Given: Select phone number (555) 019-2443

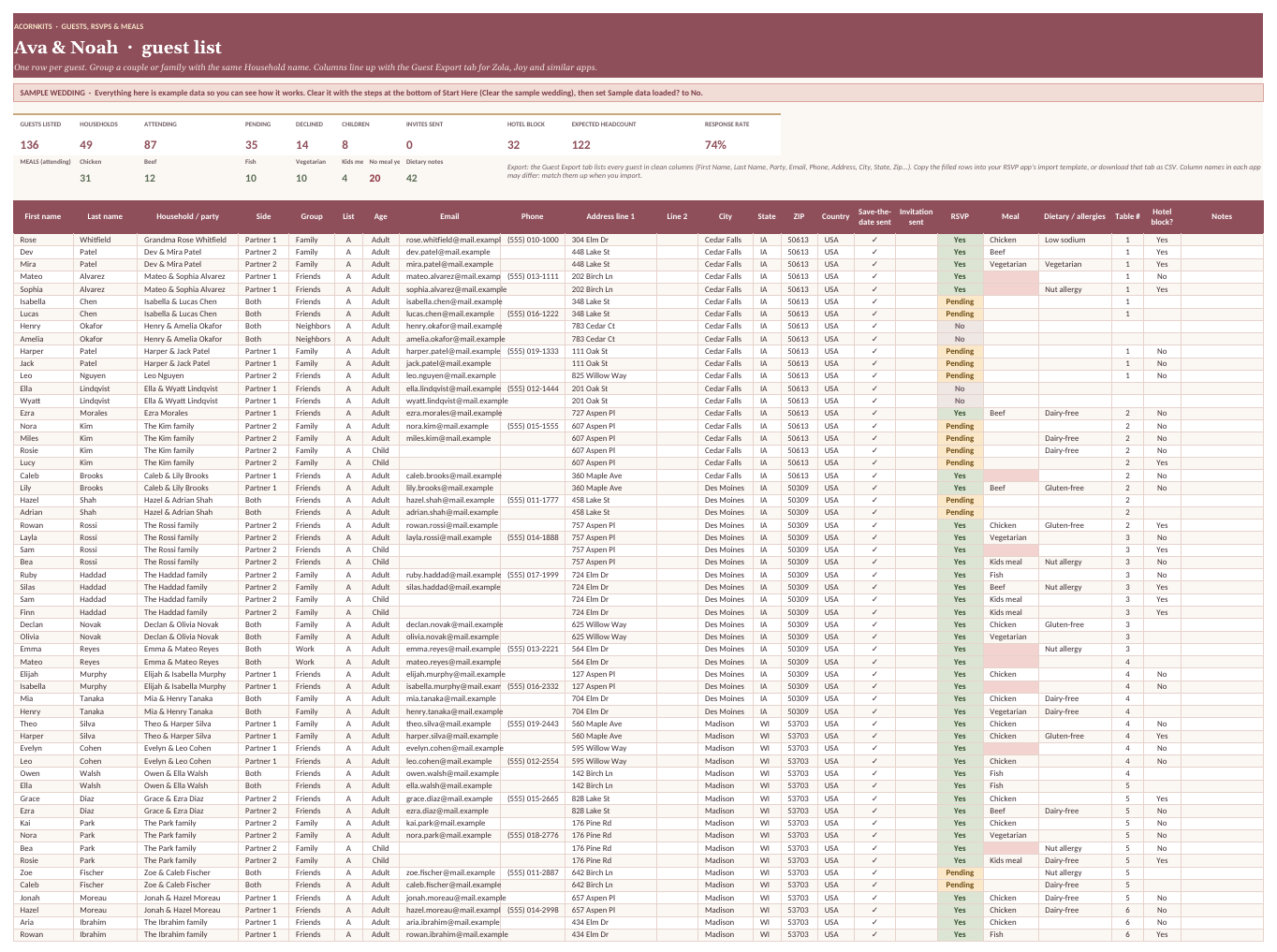Looking at the screenshot, I should coord(533,724).
